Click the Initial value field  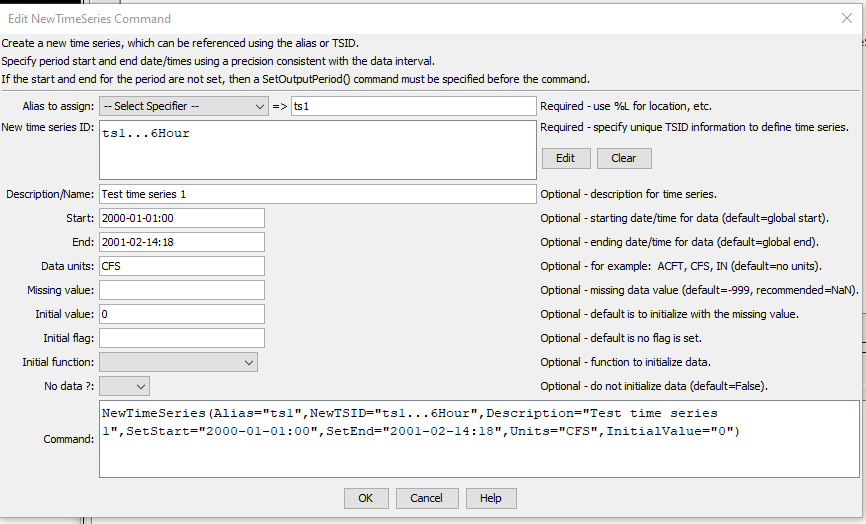182,314
